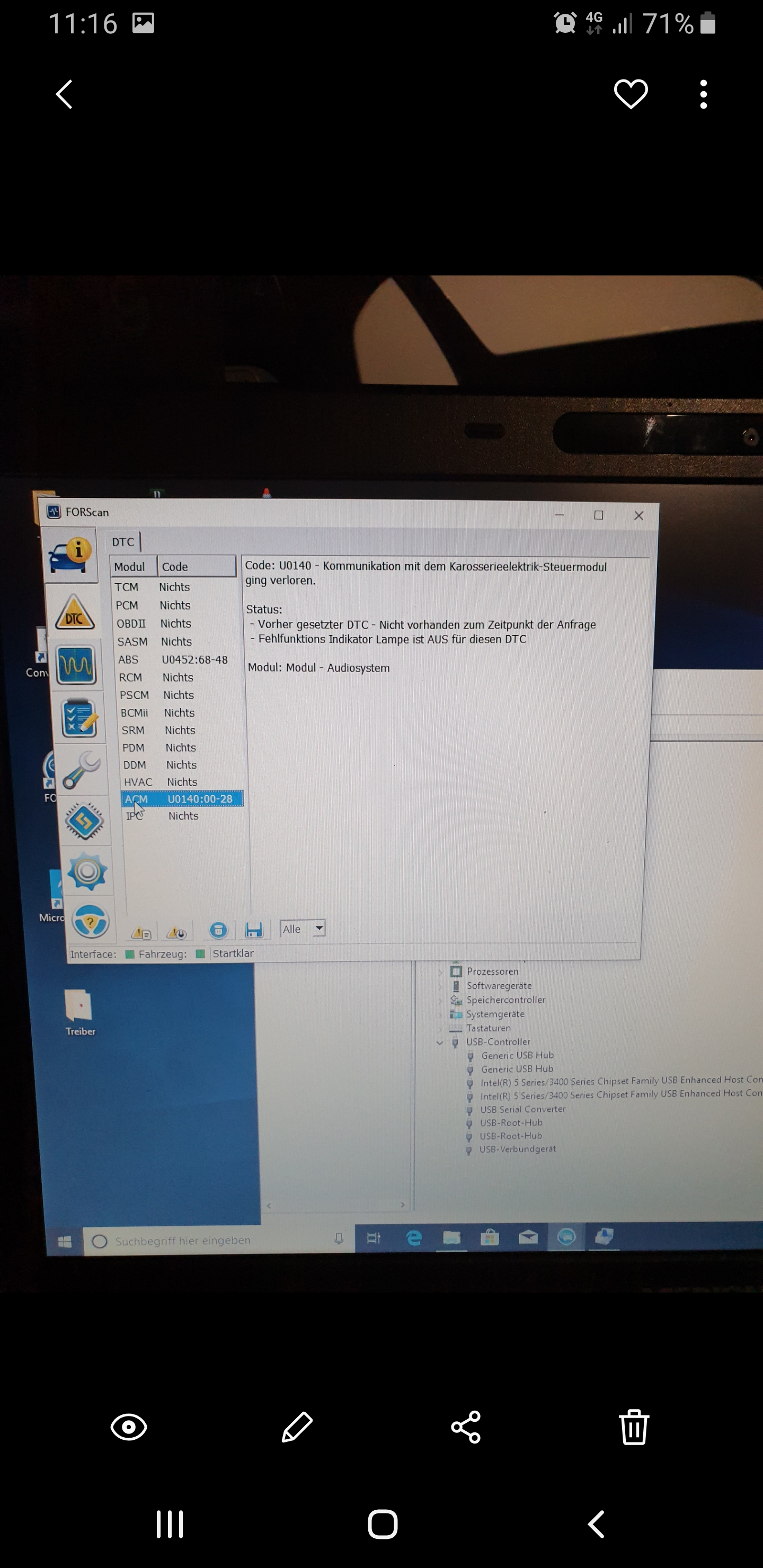Toggle the heart favorite on this photo
763x1568 pixels.
tap(630, 94)
